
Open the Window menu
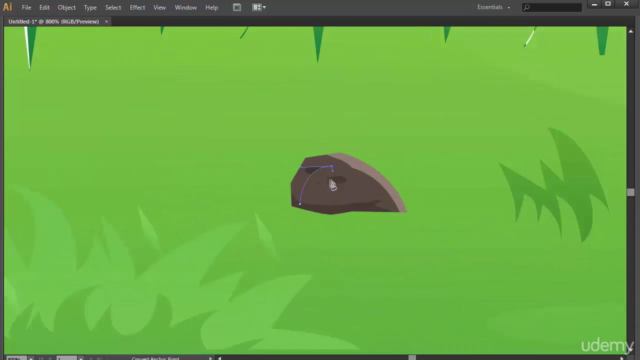click(x=186, y=7)
